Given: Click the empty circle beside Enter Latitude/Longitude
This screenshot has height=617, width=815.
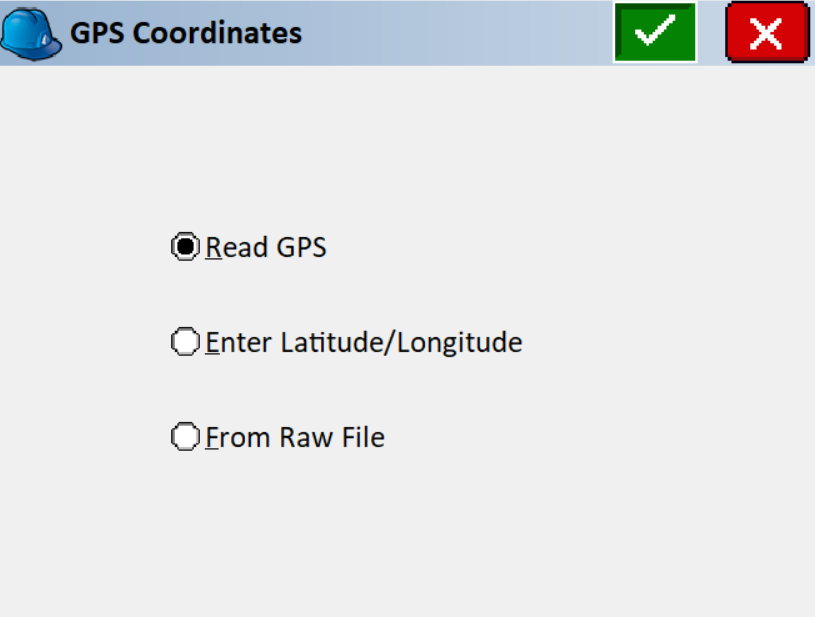Looking at the screenshot, I should tap(185, 343).
